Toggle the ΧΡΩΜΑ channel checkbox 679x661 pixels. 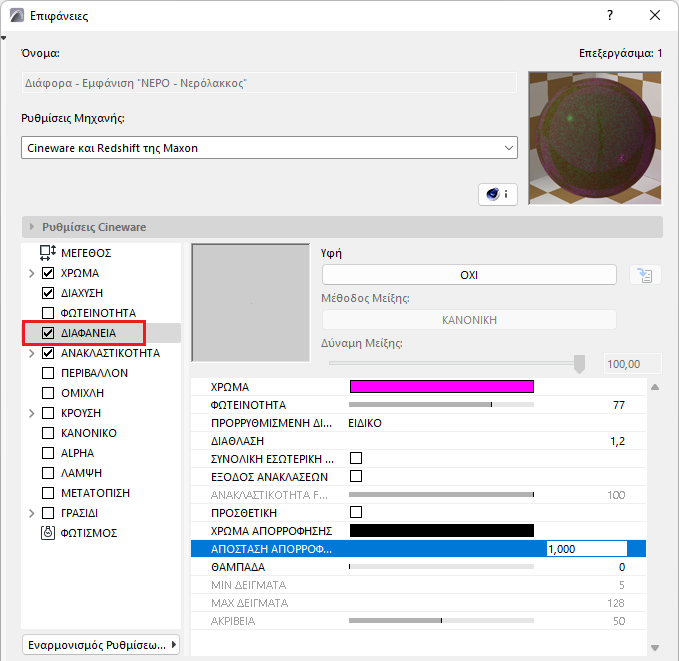click(x=48, y=273)
